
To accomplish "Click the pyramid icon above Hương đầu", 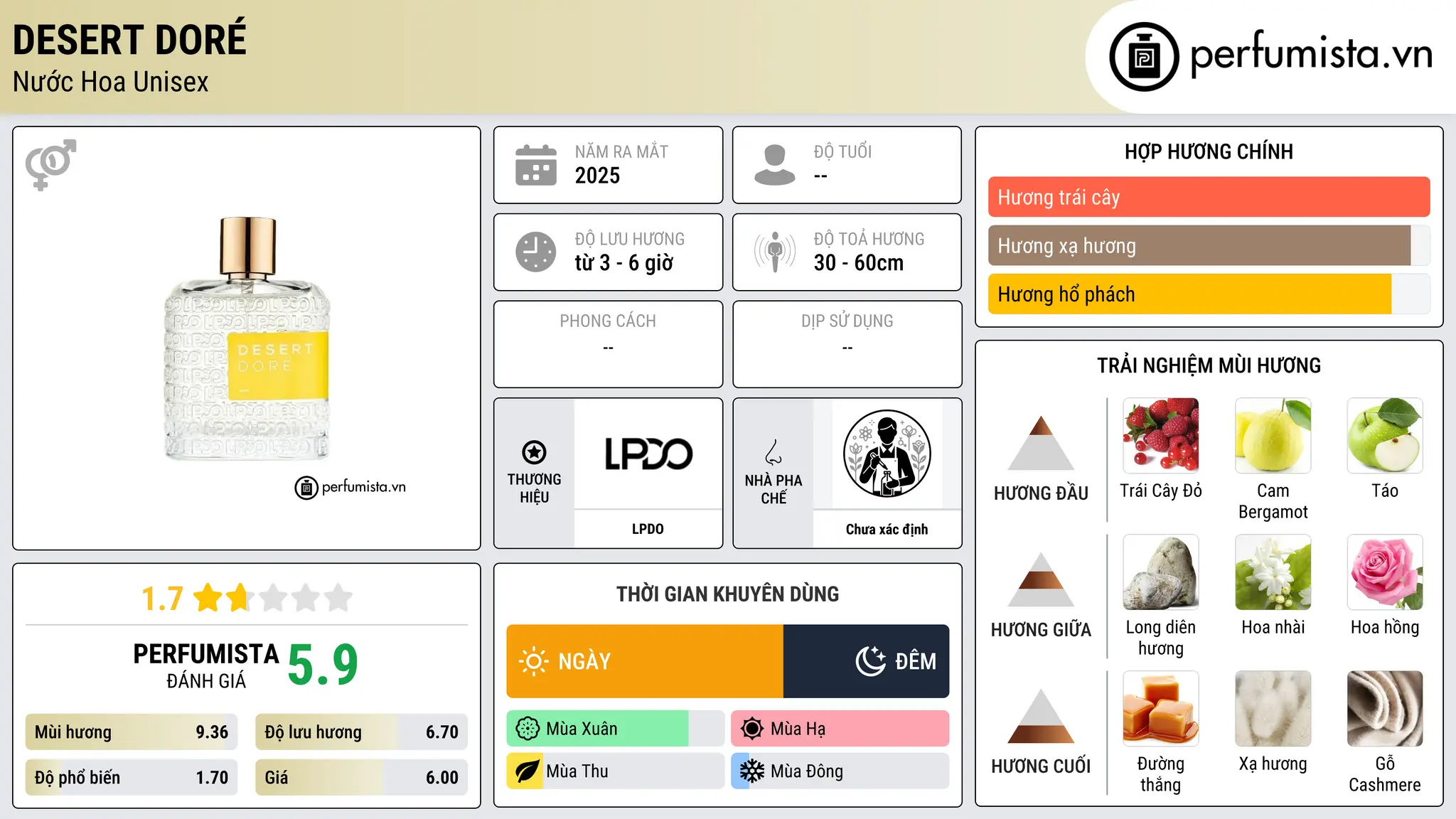I will tap(1042, 443).
